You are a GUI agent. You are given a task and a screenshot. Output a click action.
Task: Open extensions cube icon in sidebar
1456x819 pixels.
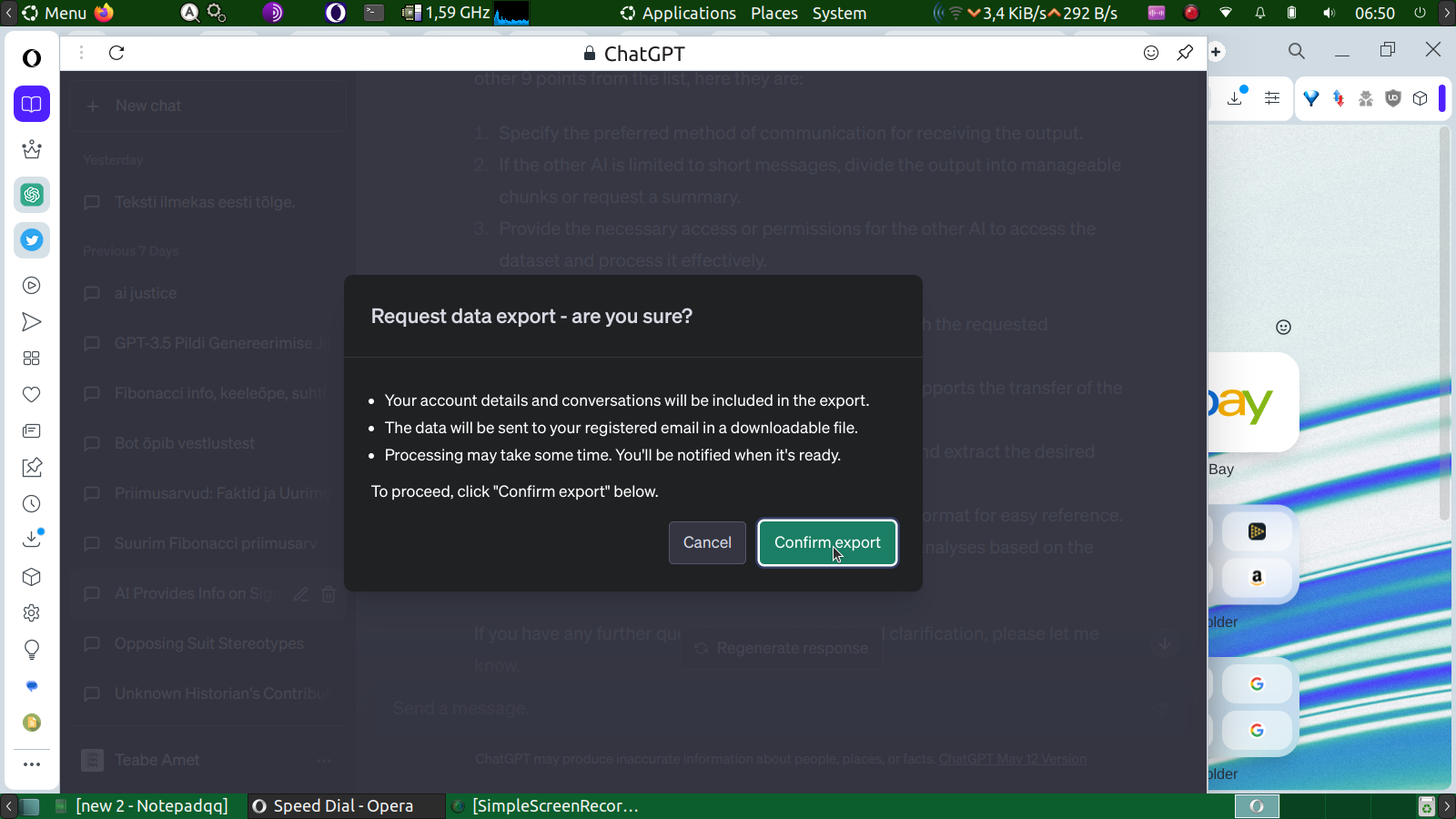(x=32, y=577)
